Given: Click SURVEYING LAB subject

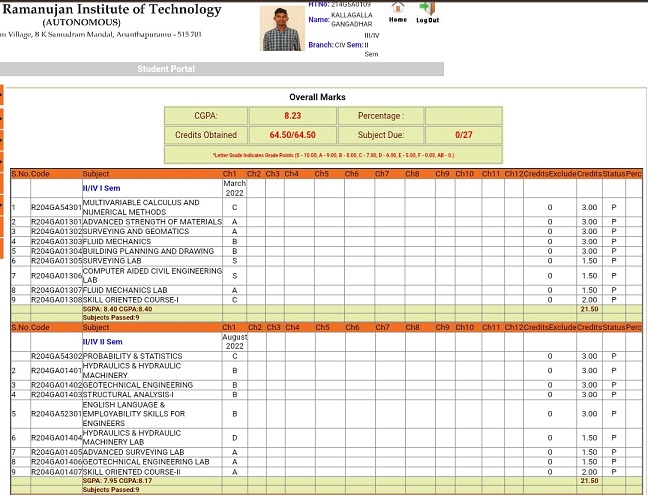Looking at the screenshot, I should coord(112,261).
